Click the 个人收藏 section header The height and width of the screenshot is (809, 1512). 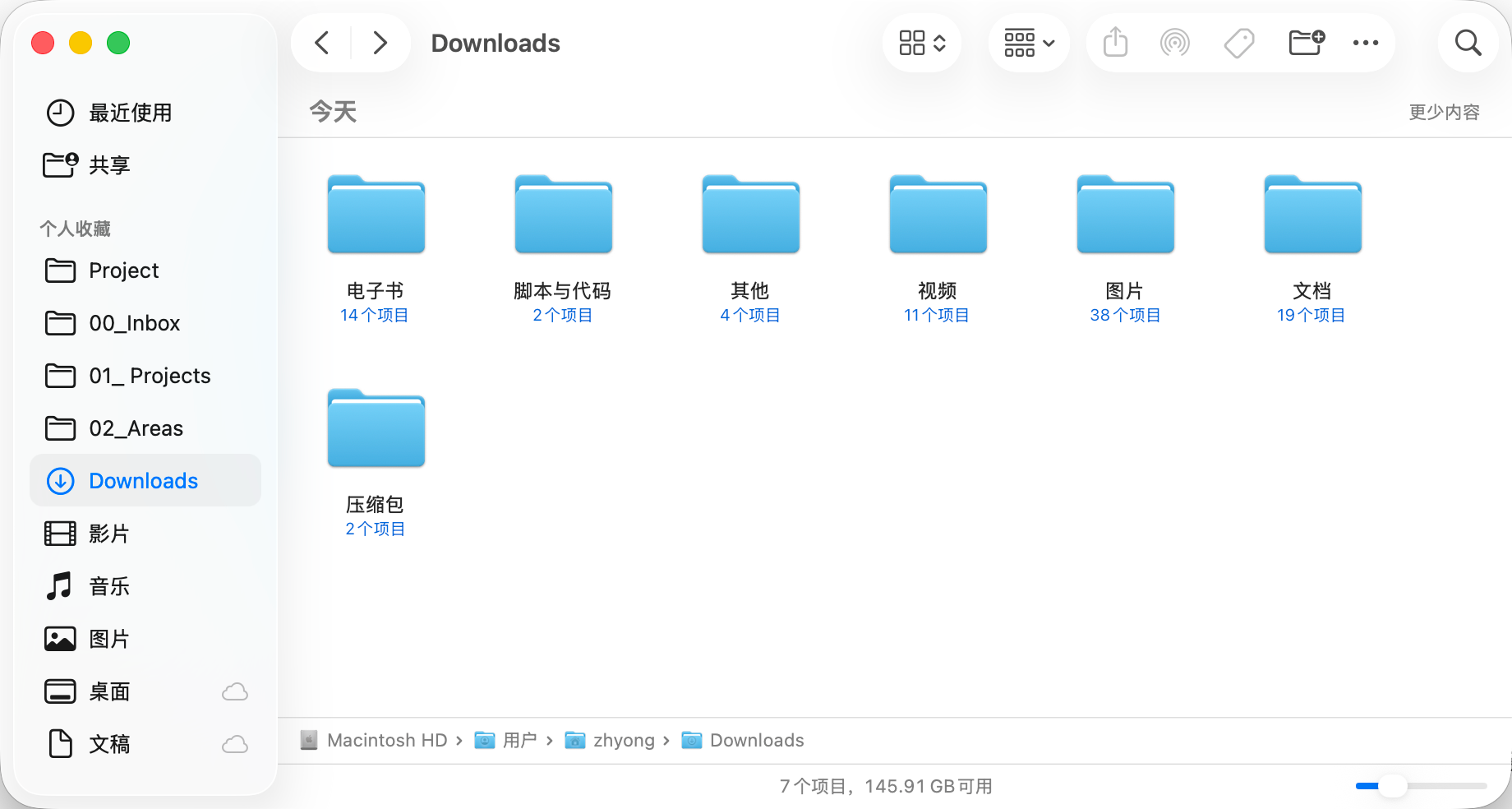[x=75, y=229]
